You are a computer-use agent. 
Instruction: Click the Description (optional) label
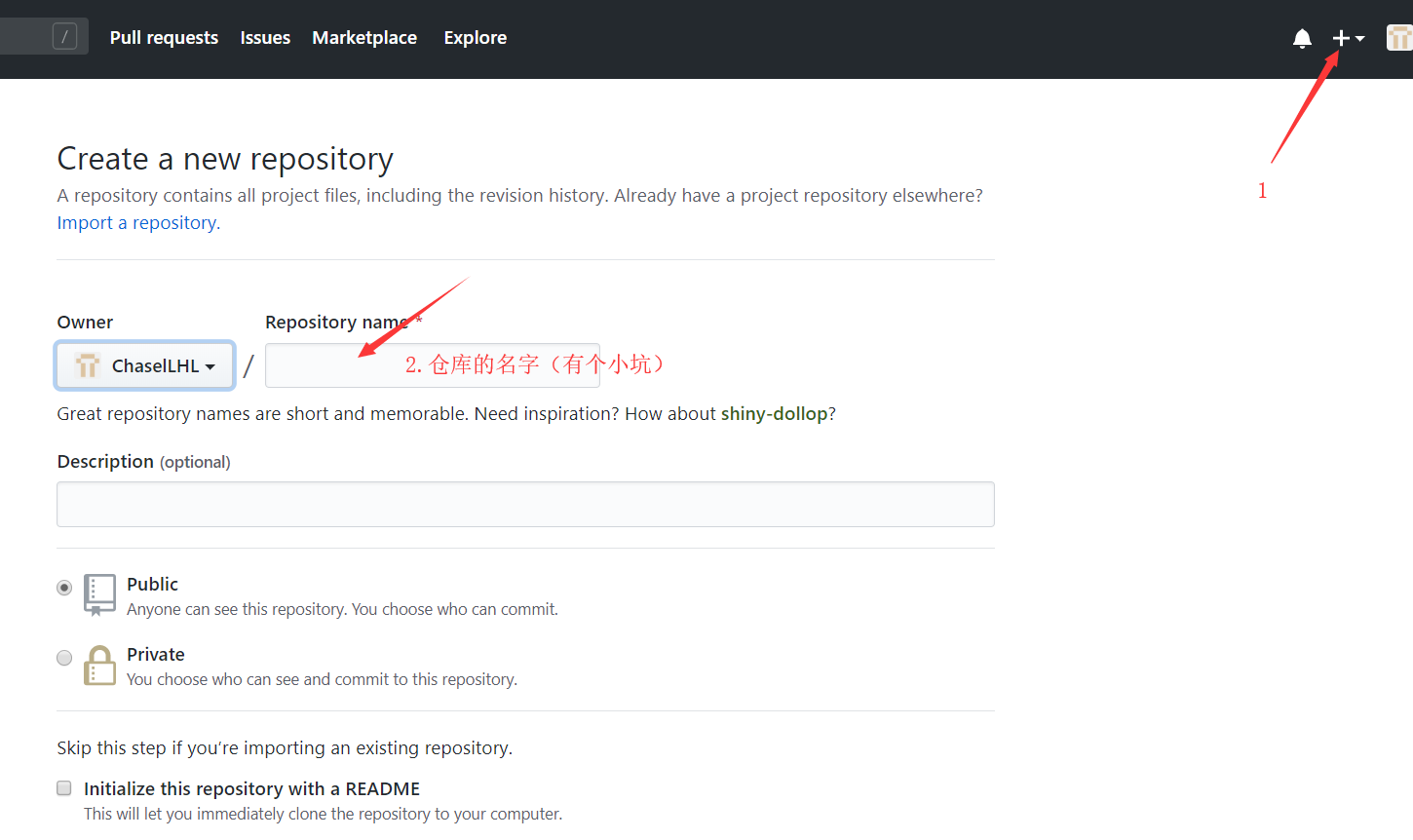(x=144, y=461)
